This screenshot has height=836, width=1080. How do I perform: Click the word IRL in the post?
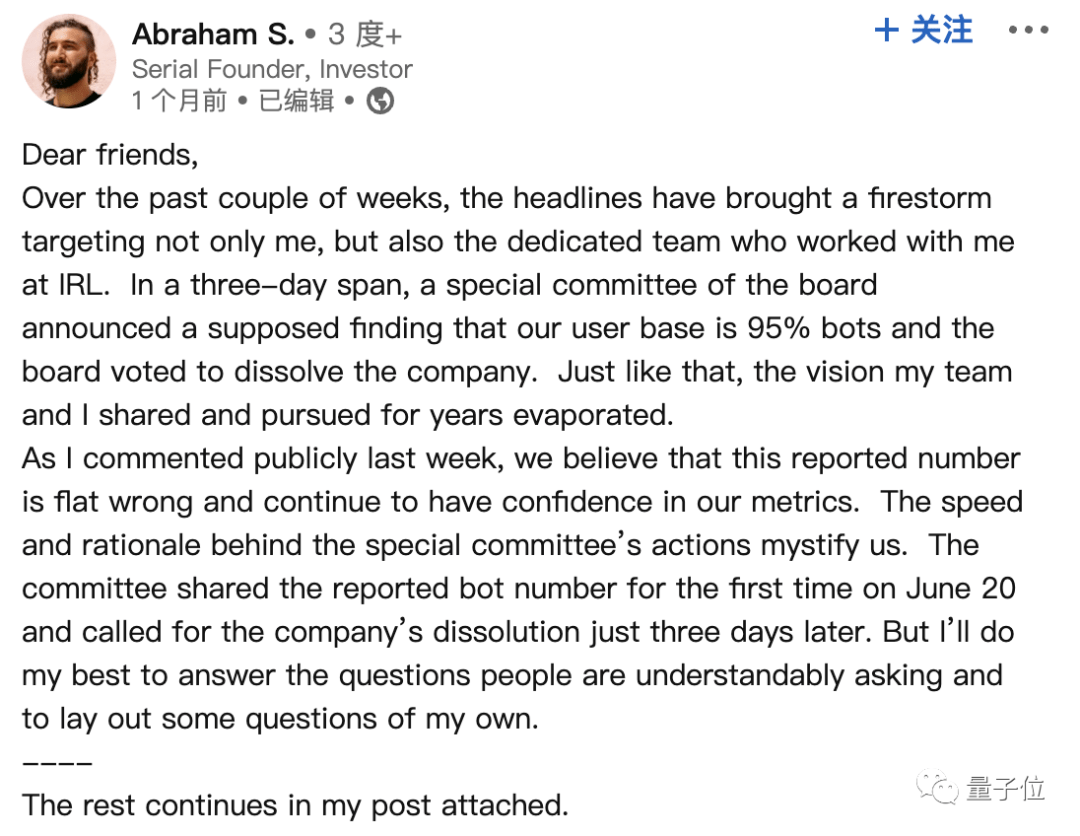click(77, 285)
